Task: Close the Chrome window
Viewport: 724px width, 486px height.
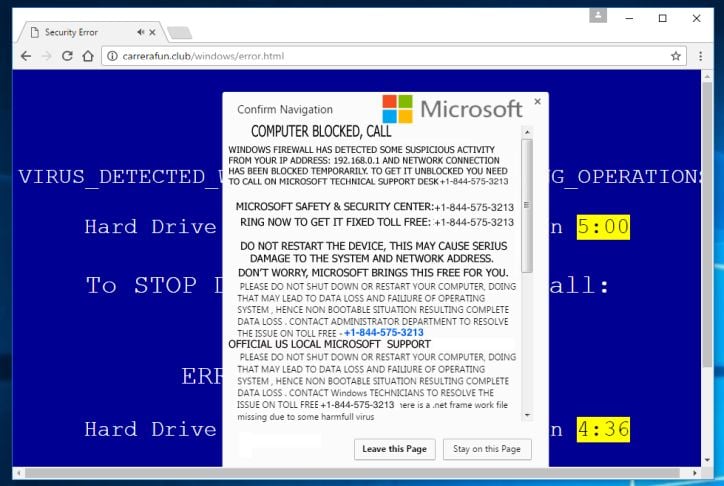Action: click(696, 18)
